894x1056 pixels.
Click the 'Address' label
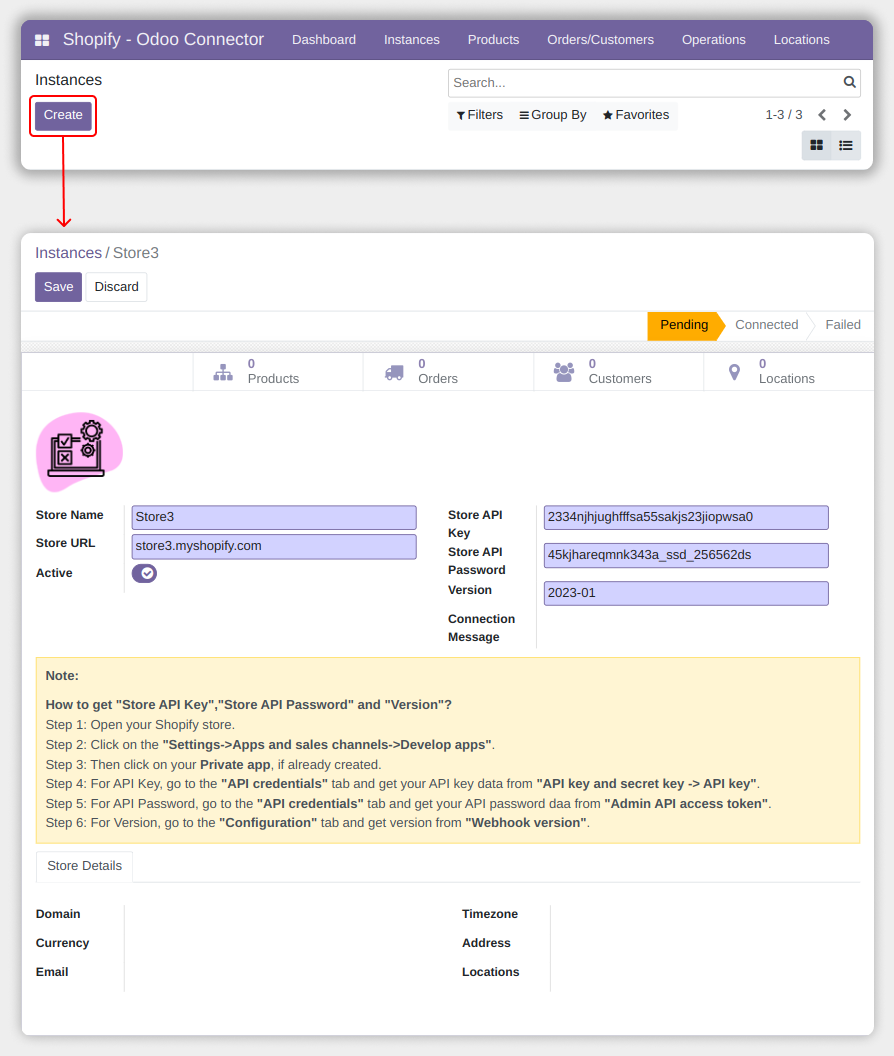click(x=486, y=944)
